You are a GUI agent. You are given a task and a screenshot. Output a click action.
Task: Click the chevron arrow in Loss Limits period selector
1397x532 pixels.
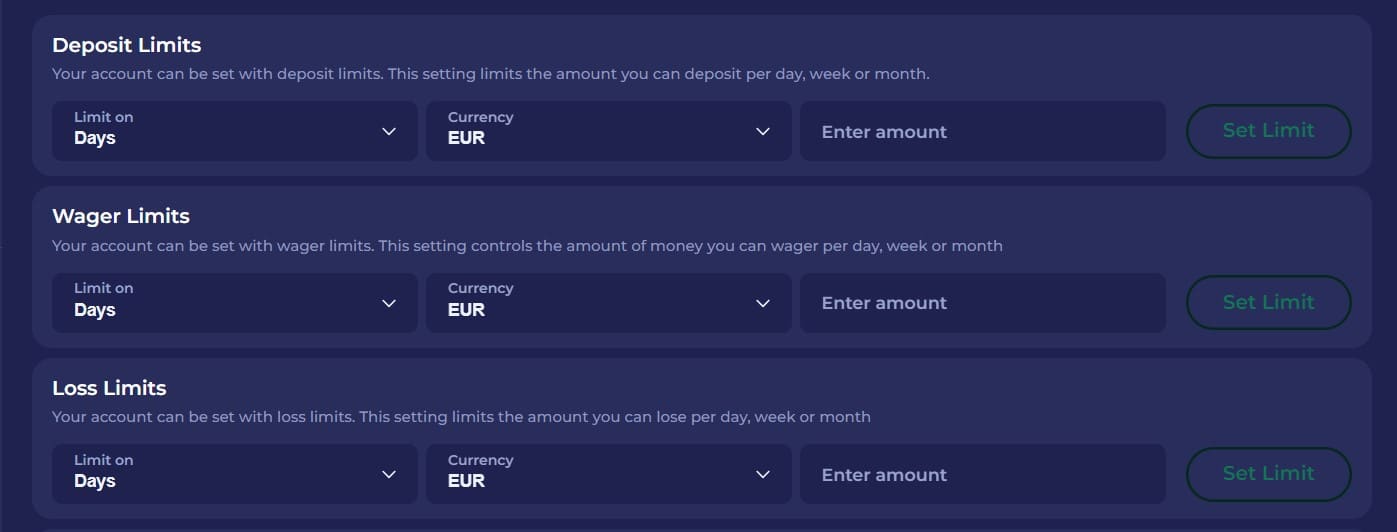coord(389,474)
